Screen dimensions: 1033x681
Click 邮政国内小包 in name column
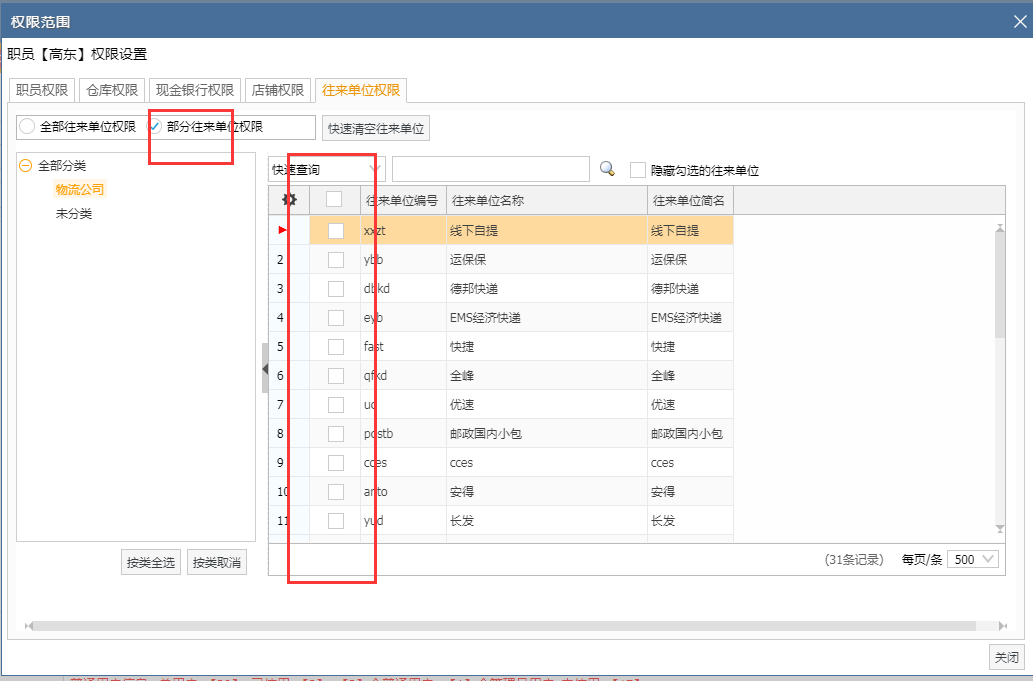[486, 433]
